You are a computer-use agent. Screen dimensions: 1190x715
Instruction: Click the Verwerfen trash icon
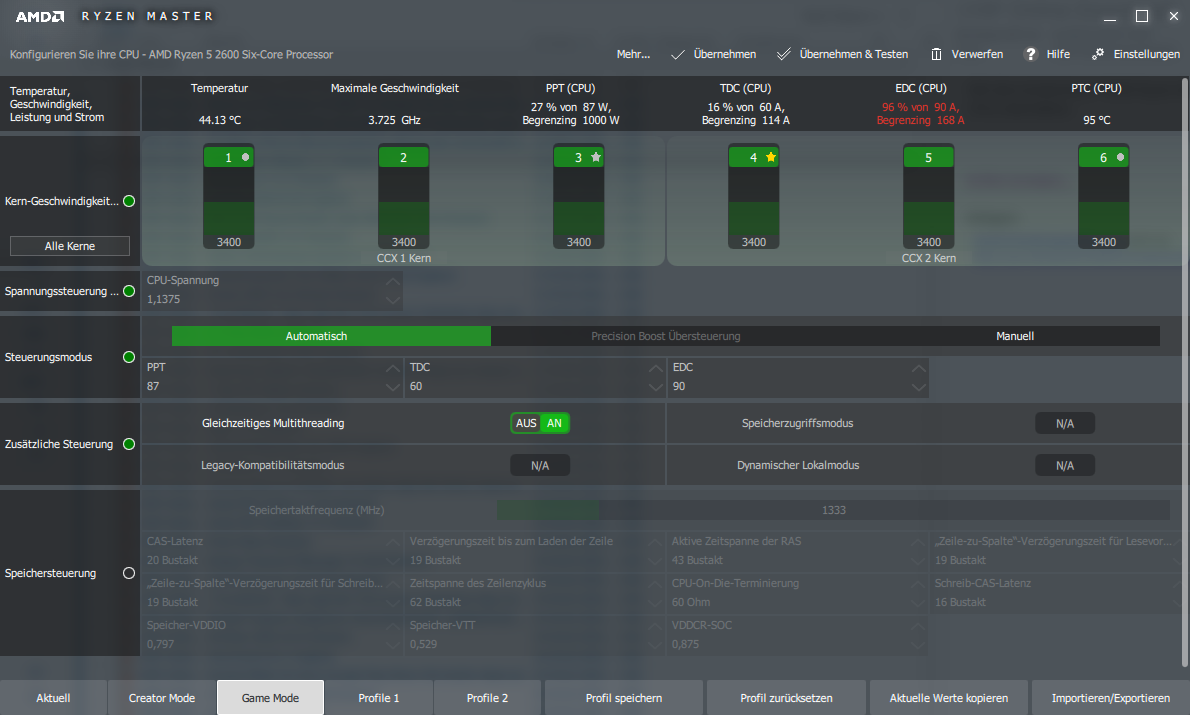click(x=936, y=54)
